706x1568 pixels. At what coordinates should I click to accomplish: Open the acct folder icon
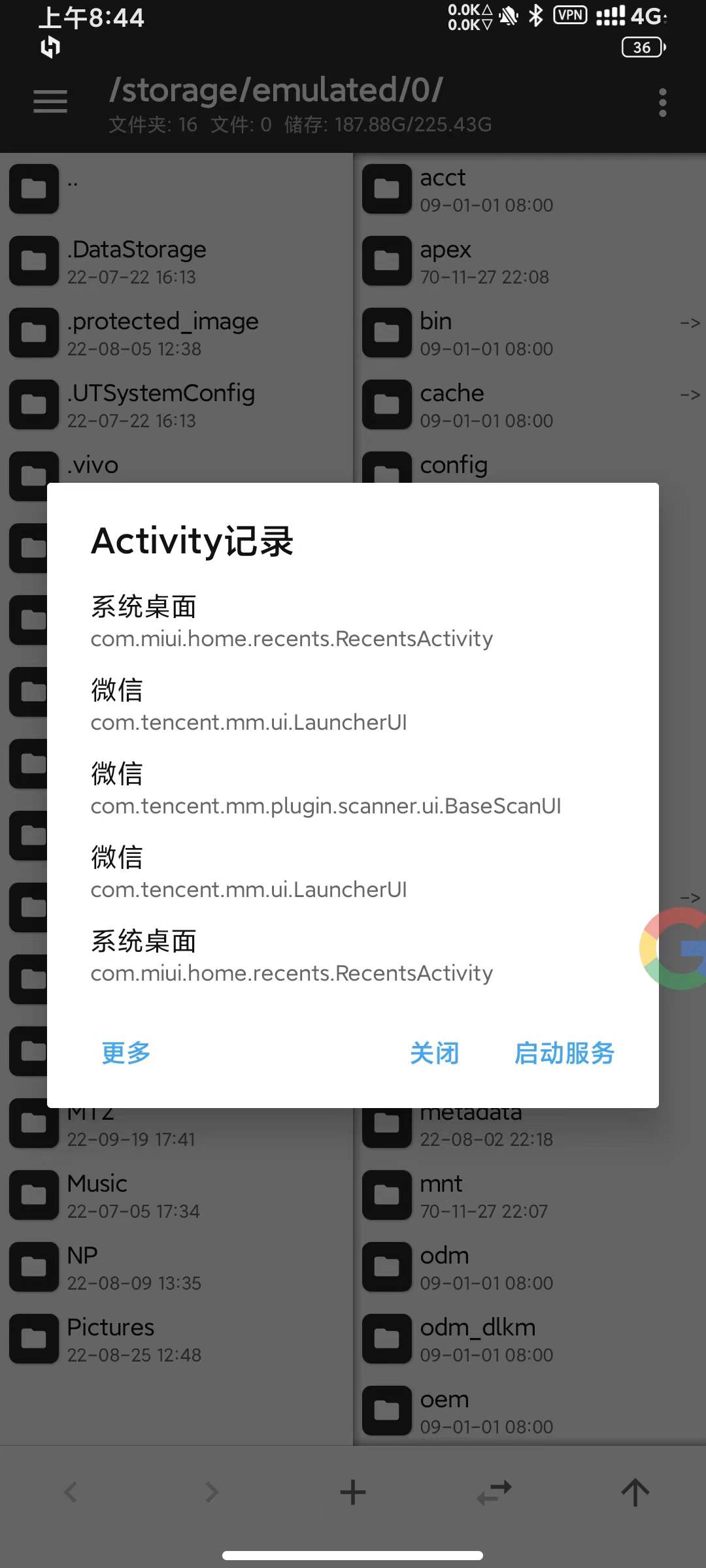[387, 189]
